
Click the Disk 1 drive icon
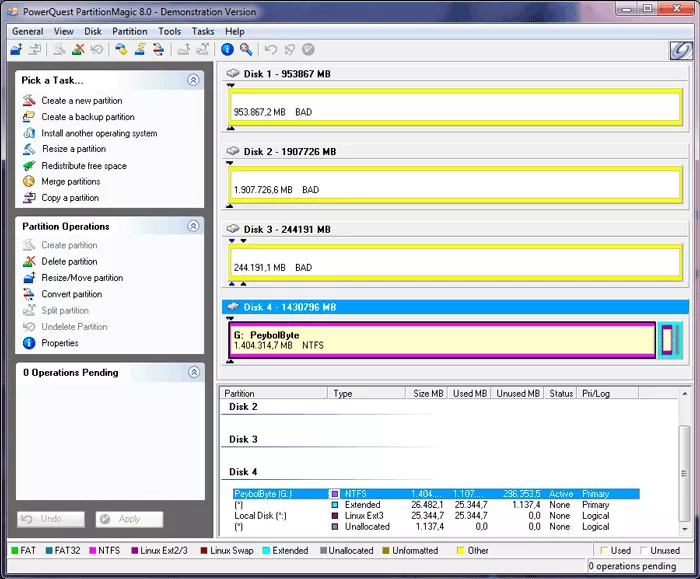click(x=233, y=73)
